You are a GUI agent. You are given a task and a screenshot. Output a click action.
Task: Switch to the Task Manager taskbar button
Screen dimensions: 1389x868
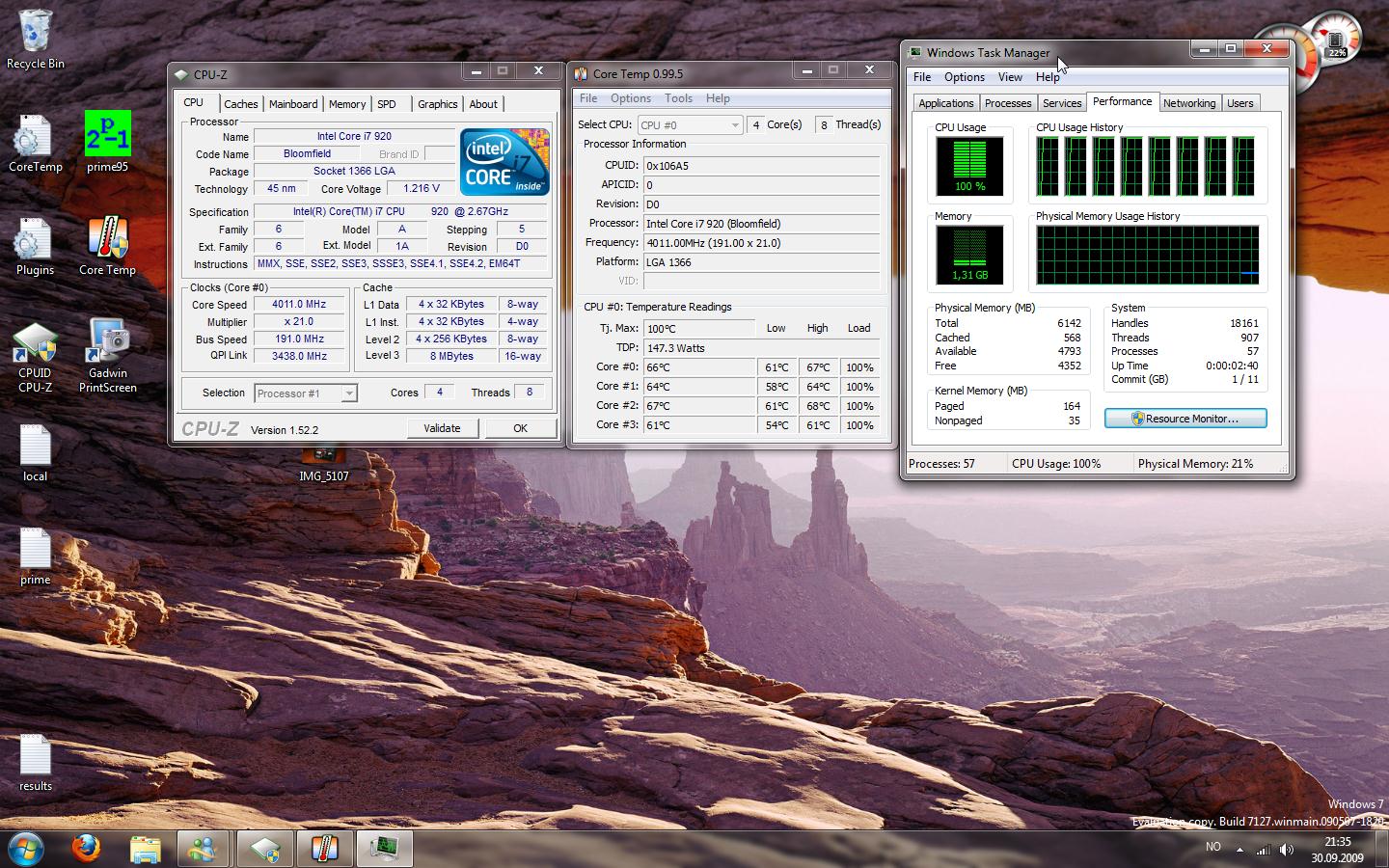(x=385, y=849)
